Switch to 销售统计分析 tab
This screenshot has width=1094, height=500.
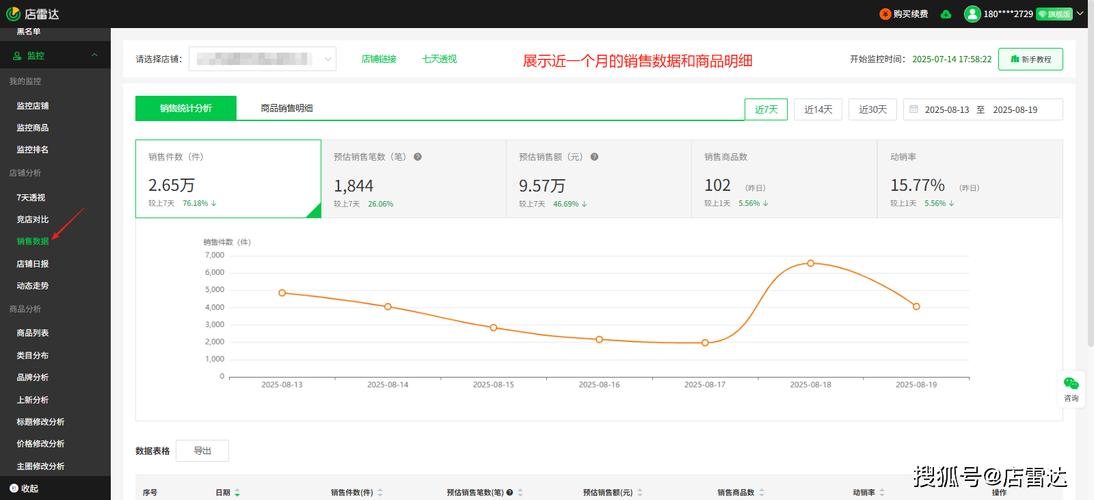point(186,108)
